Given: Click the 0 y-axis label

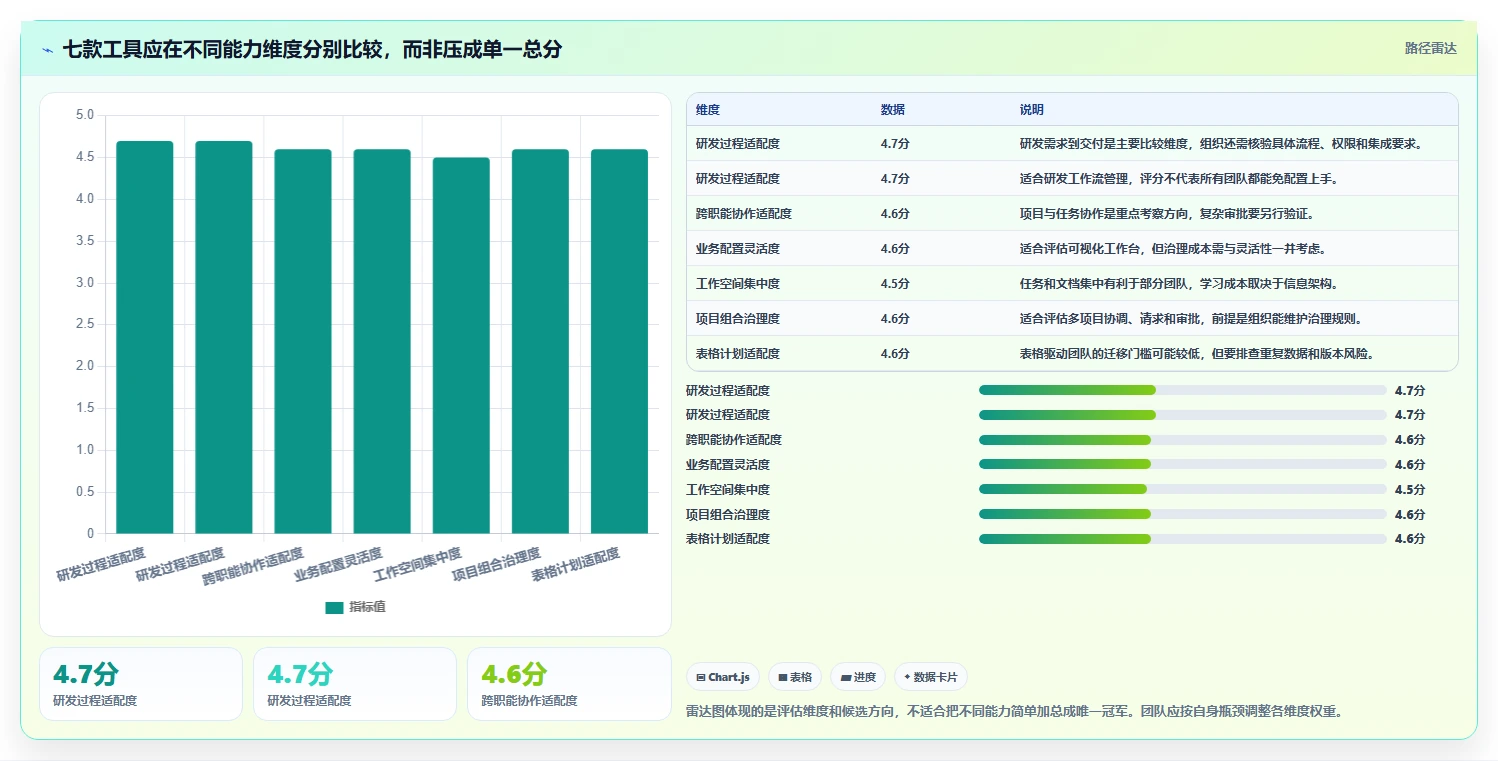Looking at the screenshot, I should [90, 533].
